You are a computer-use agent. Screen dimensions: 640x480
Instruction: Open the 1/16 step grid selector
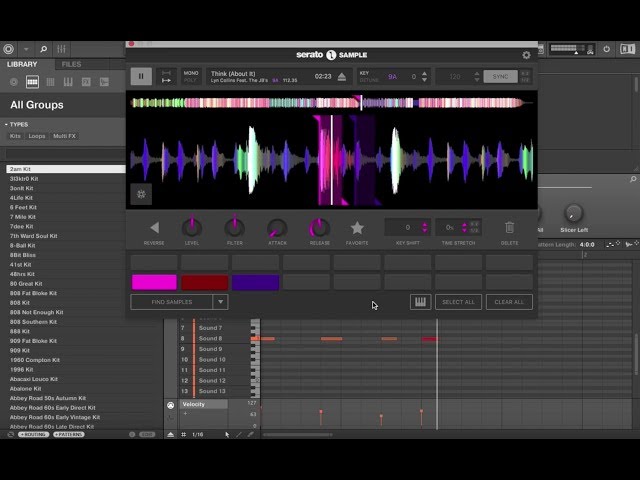point(198,435)
